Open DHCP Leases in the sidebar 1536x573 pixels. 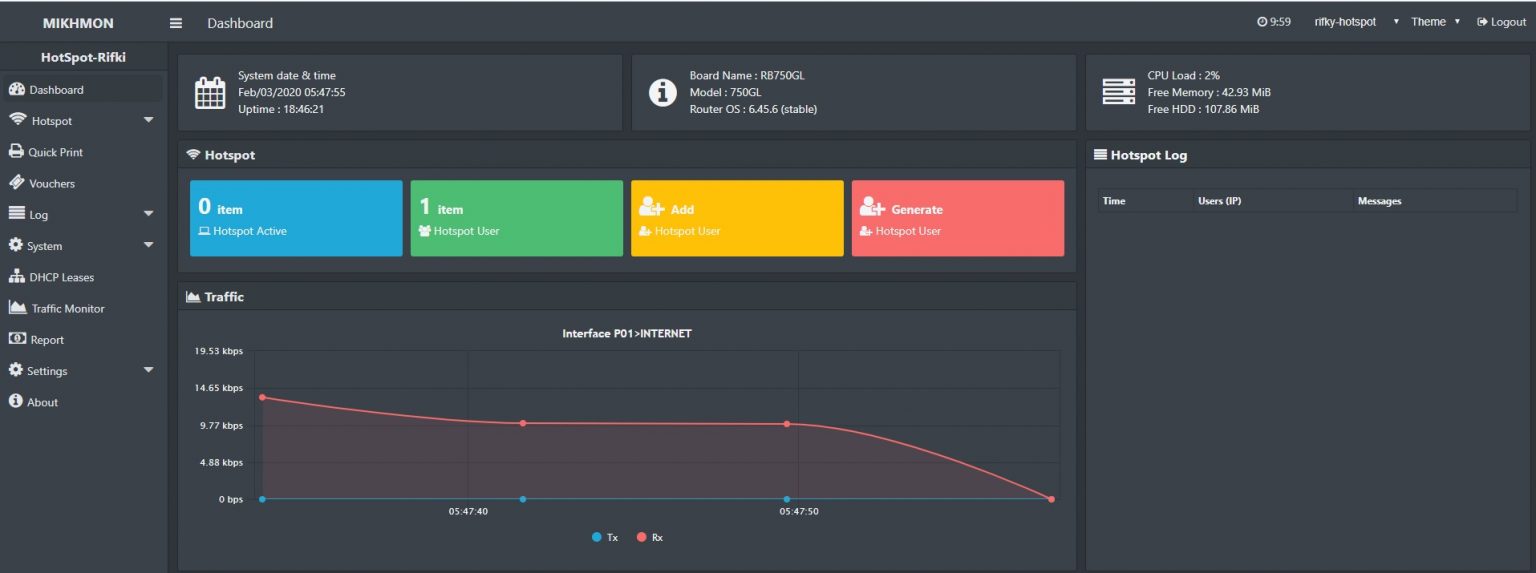(x=83, y=276)
